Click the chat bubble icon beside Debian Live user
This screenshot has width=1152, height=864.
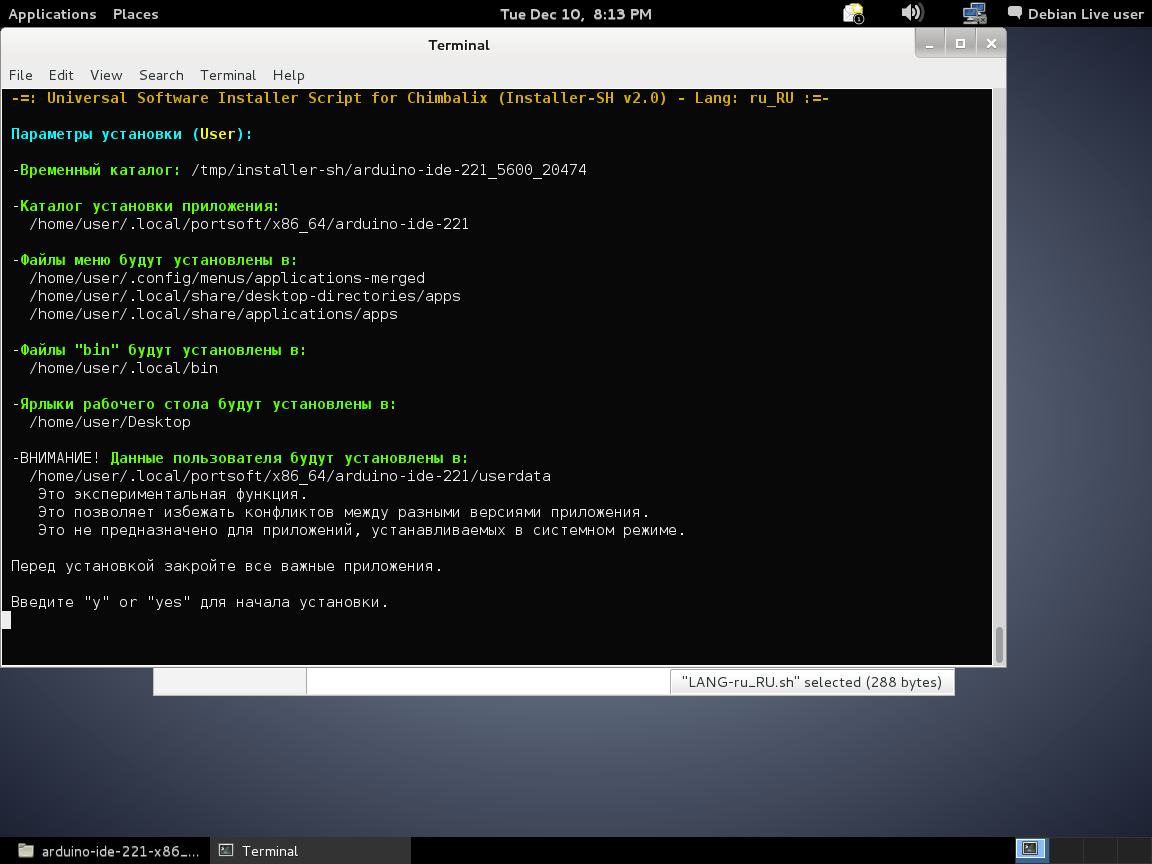pos(1015,14)
